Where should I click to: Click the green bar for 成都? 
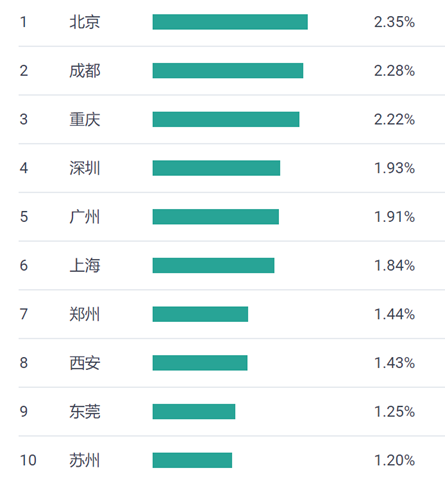(x=228, y=71)
